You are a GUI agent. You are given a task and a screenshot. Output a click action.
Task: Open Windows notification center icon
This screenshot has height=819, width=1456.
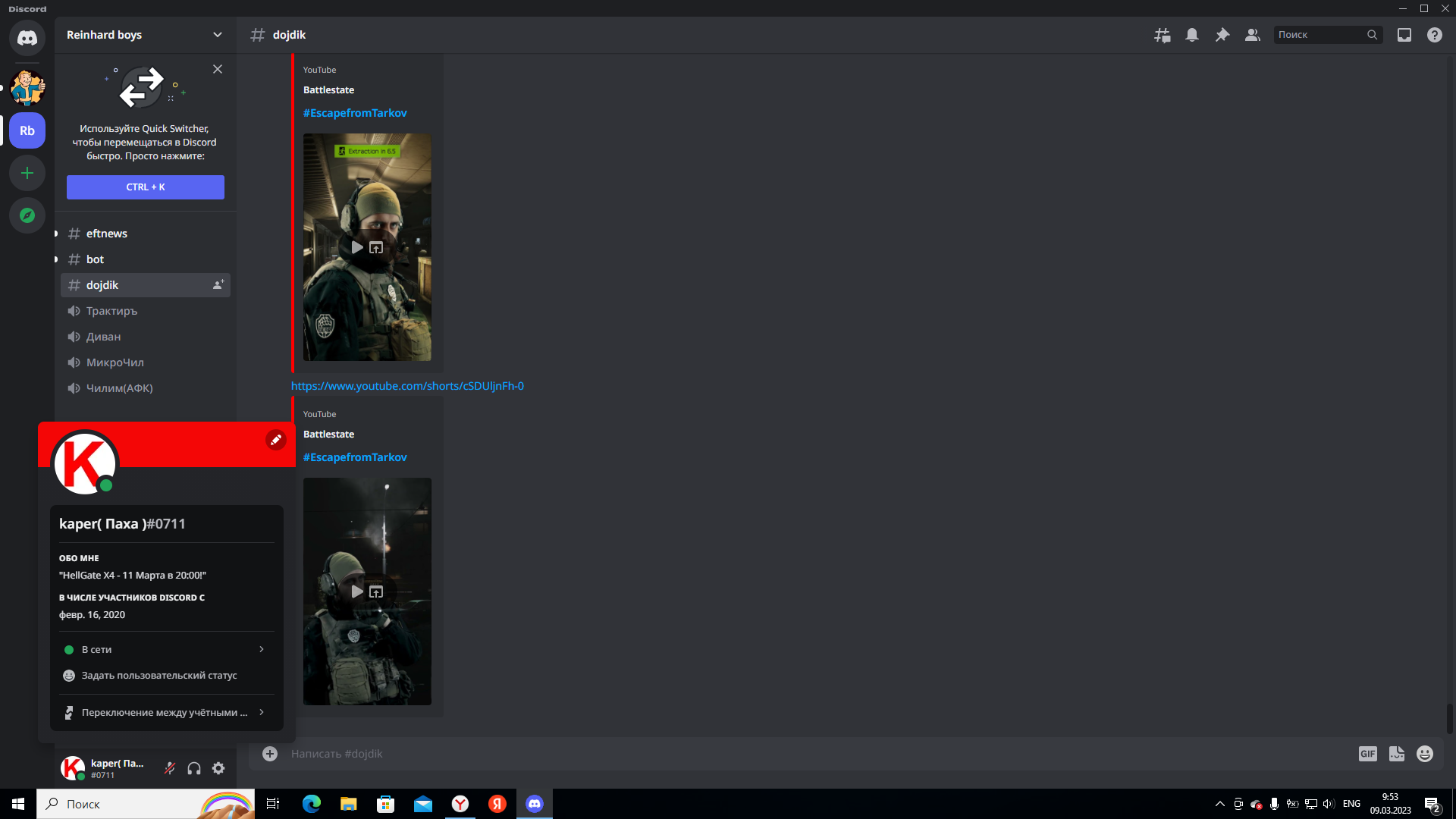(x=1432, y=804)
